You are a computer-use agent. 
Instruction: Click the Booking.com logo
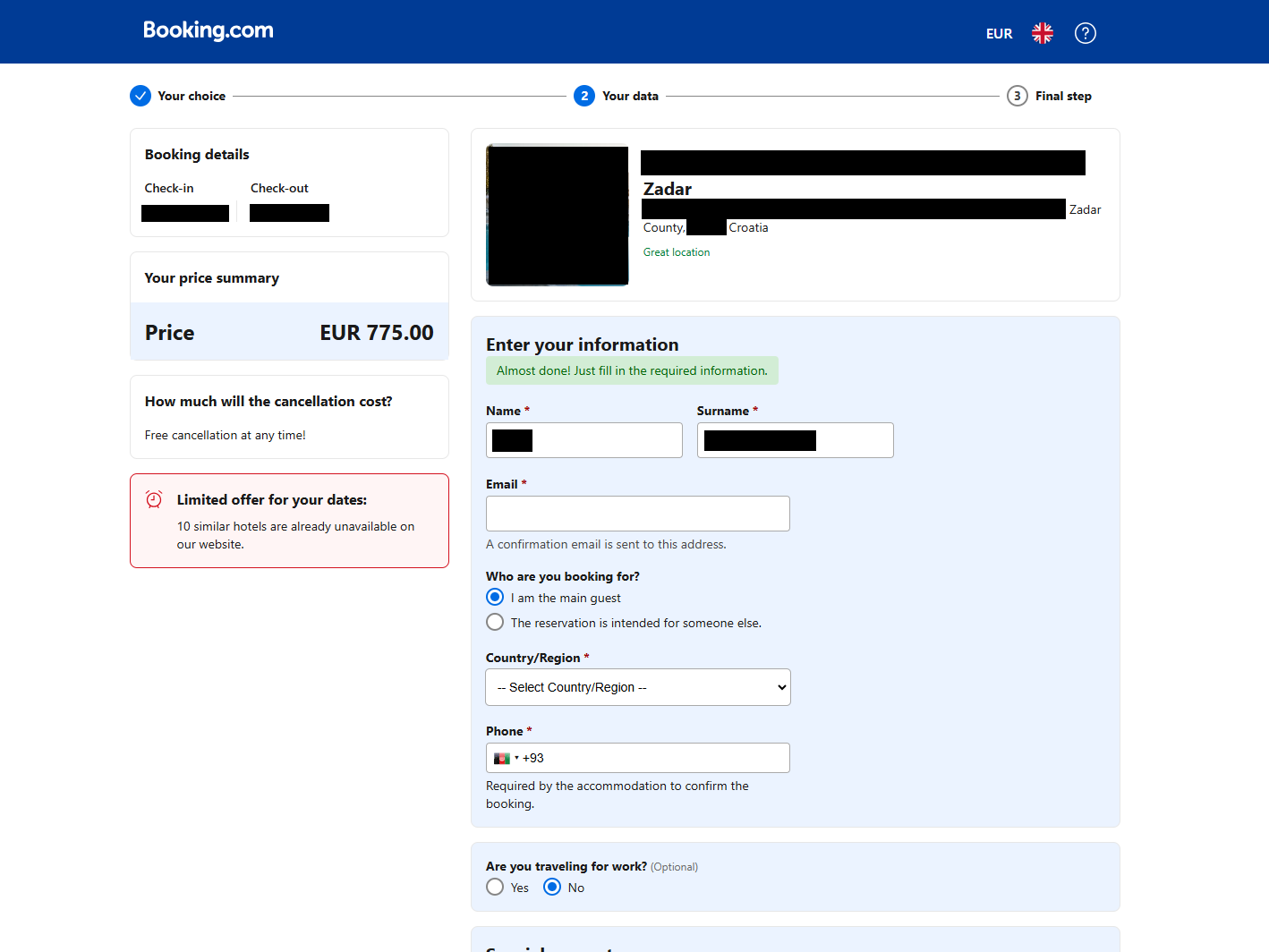tap(209, 30)
